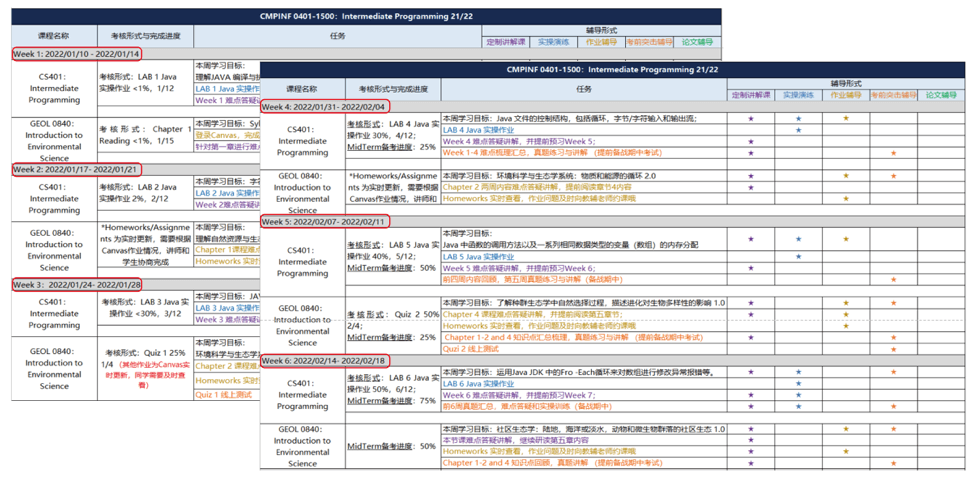The height and width of the screenshot is (483, 976).
Task: Click the task Week 4 难点答疑讲解，并提前预习Week 5
Action: click(x=518, y=141)
